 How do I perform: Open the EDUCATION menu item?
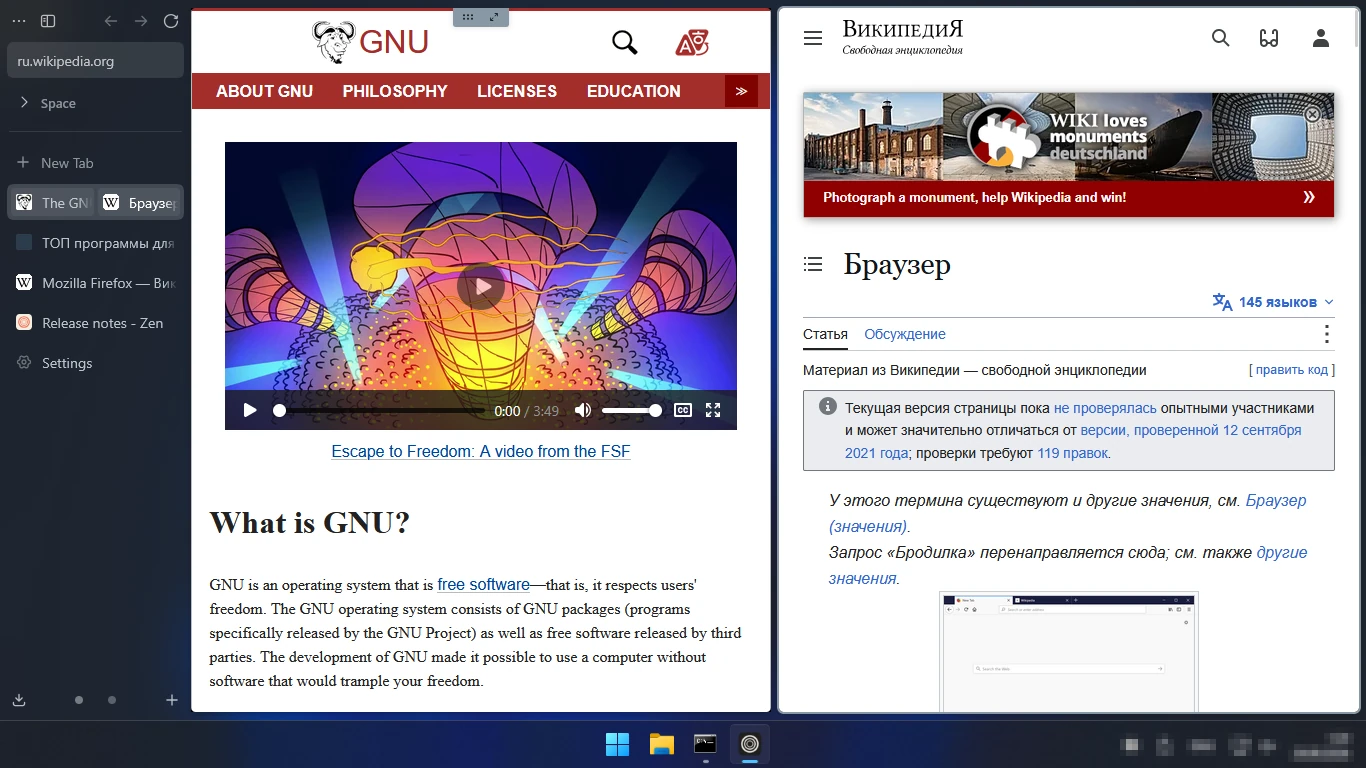634,91
